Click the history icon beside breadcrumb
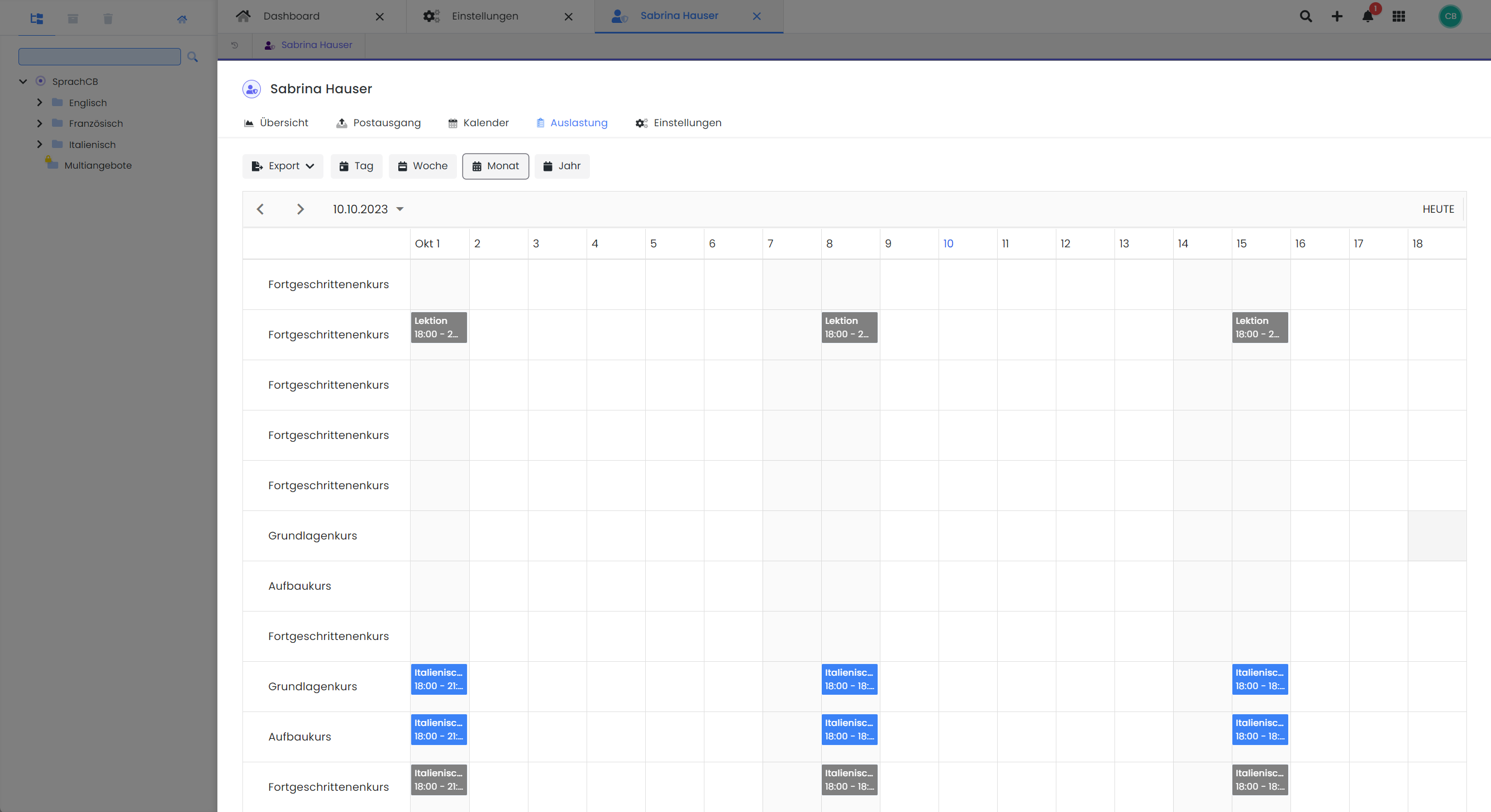Screen dimensions: 1491x812 (235, 45)
